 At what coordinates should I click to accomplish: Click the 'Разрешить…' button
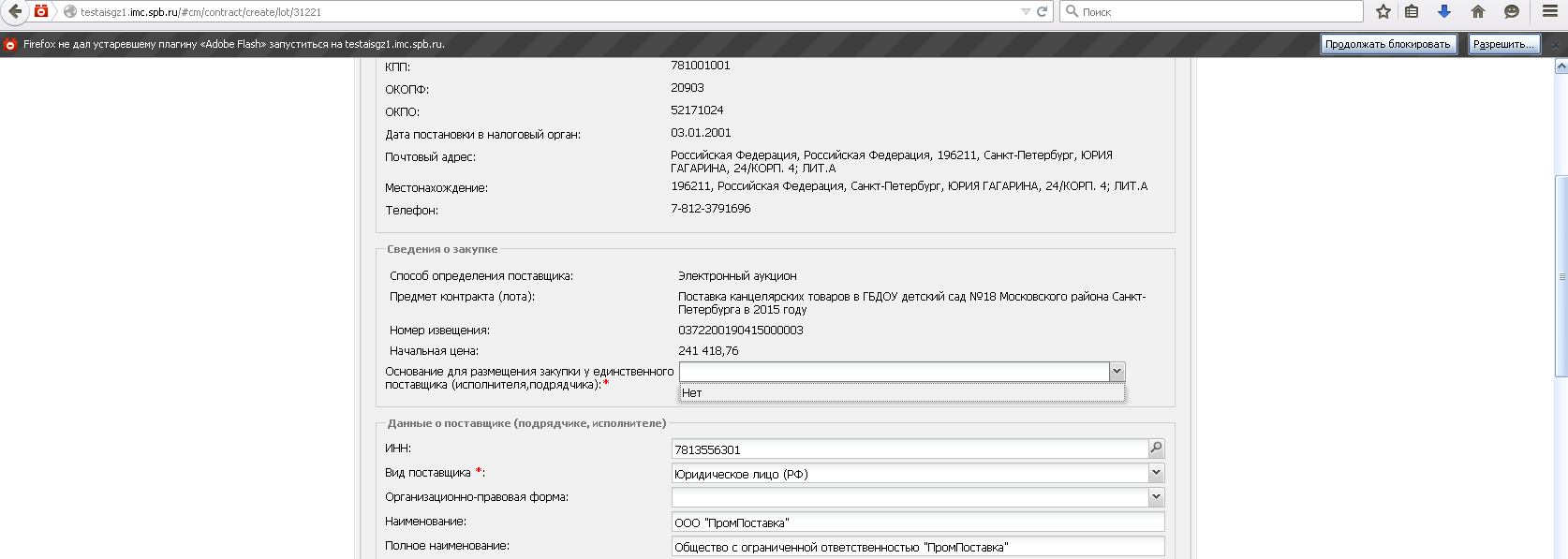click(1503, 44)
